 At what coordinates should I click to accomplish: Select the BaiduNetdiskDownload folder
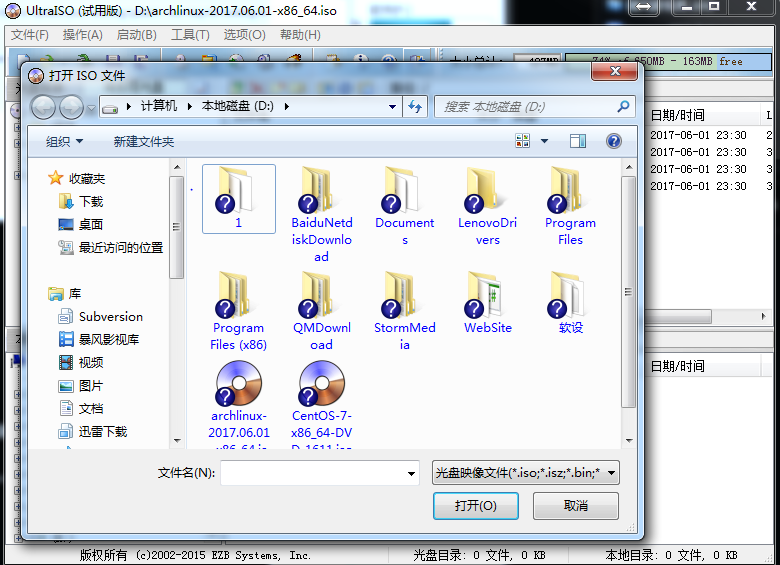321,215
